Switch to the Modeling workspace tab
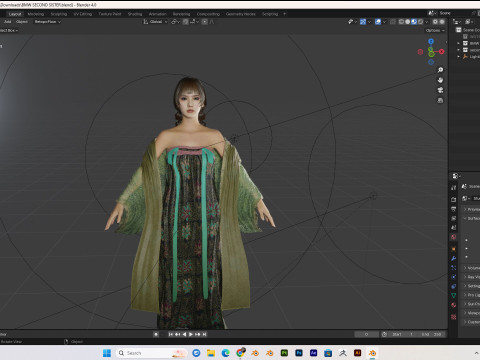This screenshot has height=360, width=480. [36, 14]
